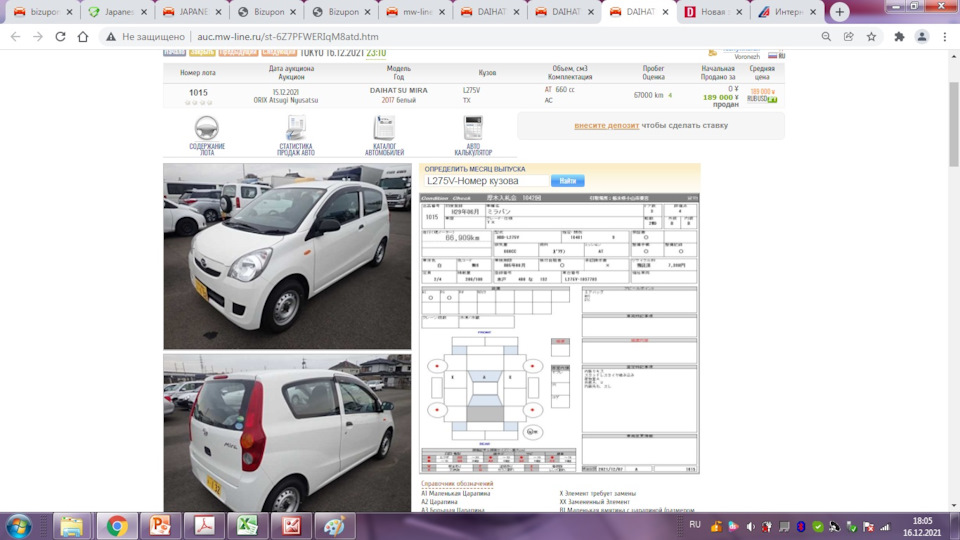The height and width of the screenshot is (540, 960).
Task: Click the RU keyboard language indicator
Action: (695, 525)
